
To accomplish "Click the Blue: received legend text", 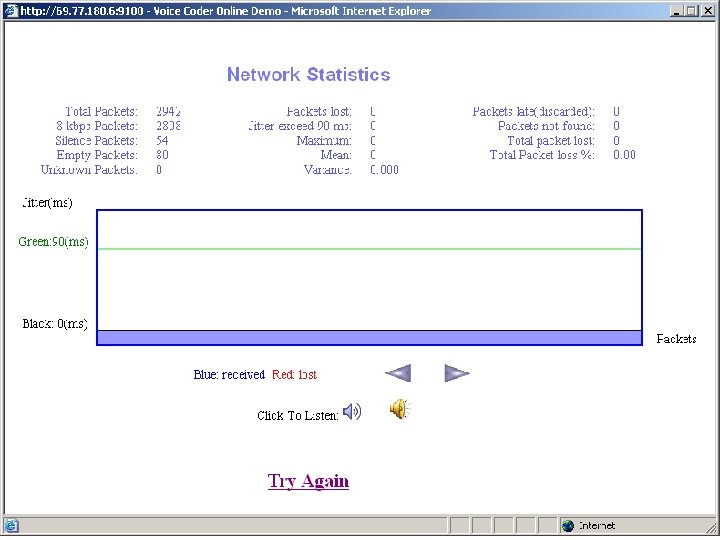I will (229, 375).
